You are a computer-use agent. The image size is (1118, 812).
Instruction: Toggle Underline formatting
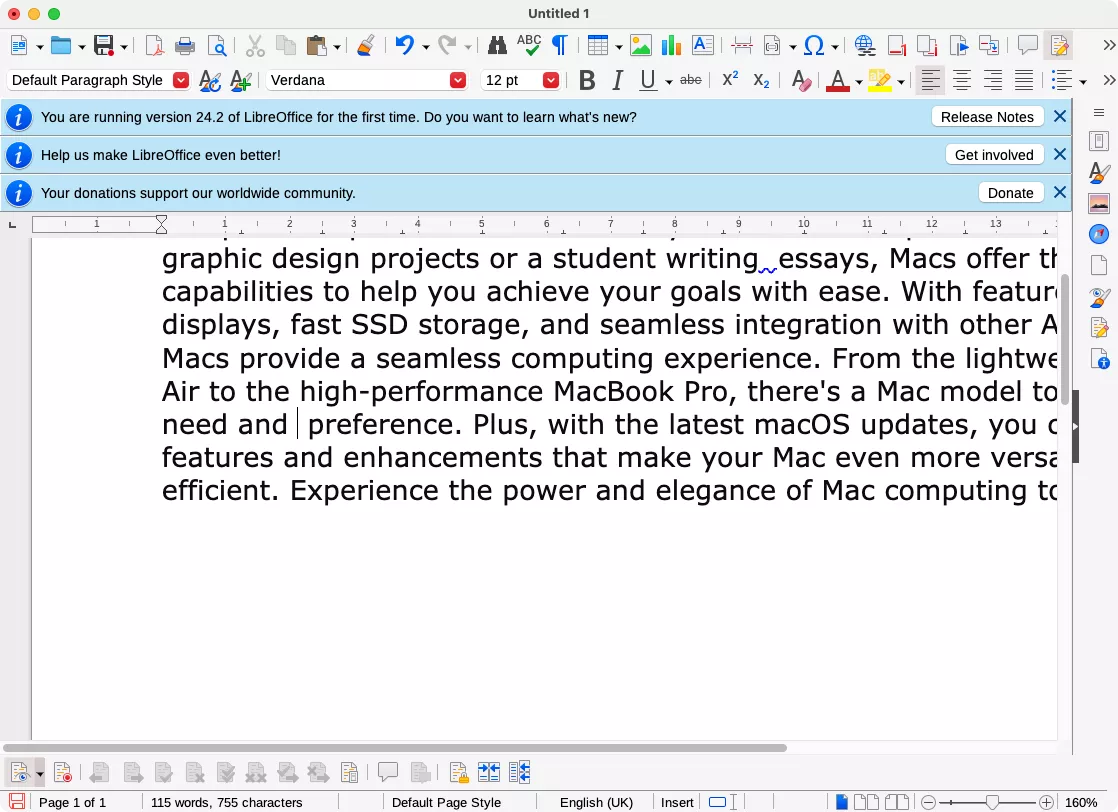647,81
